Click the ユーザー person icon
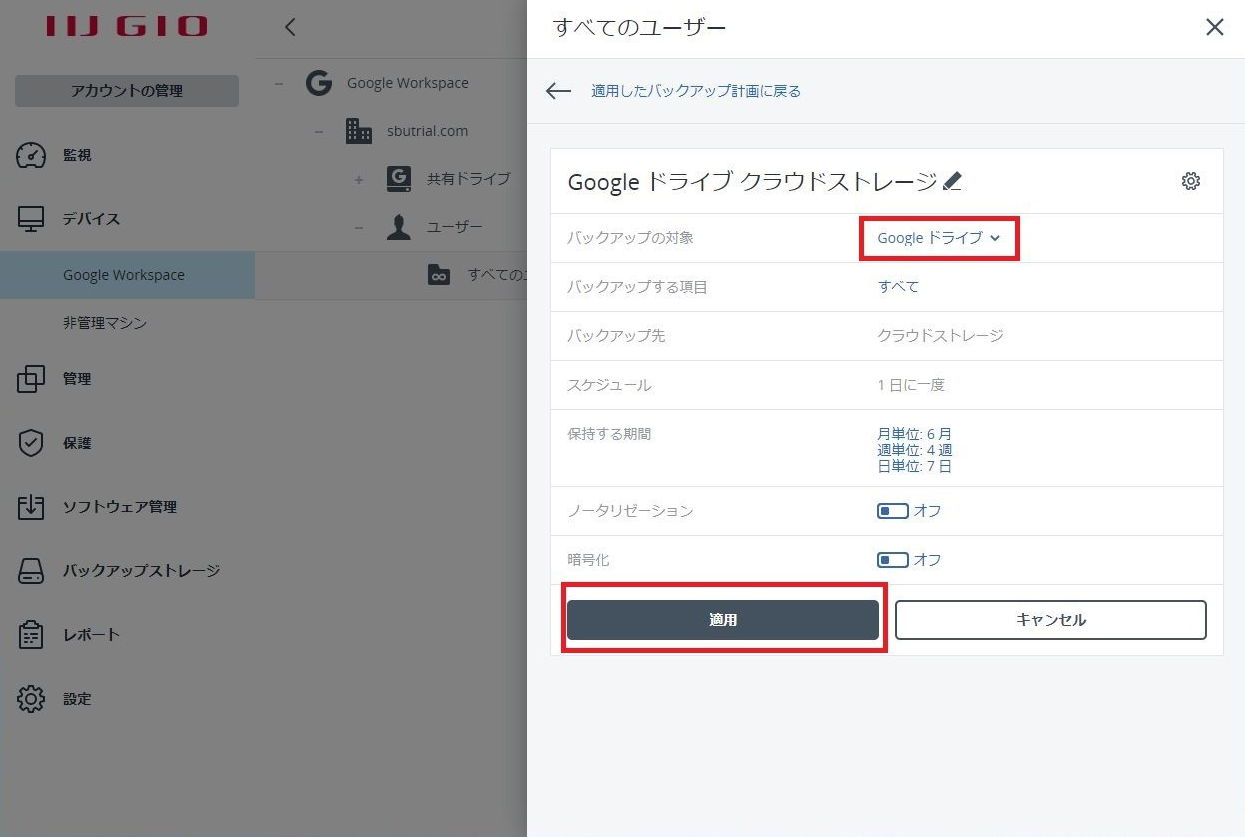Screen dimensions: 1245x837 399,227
